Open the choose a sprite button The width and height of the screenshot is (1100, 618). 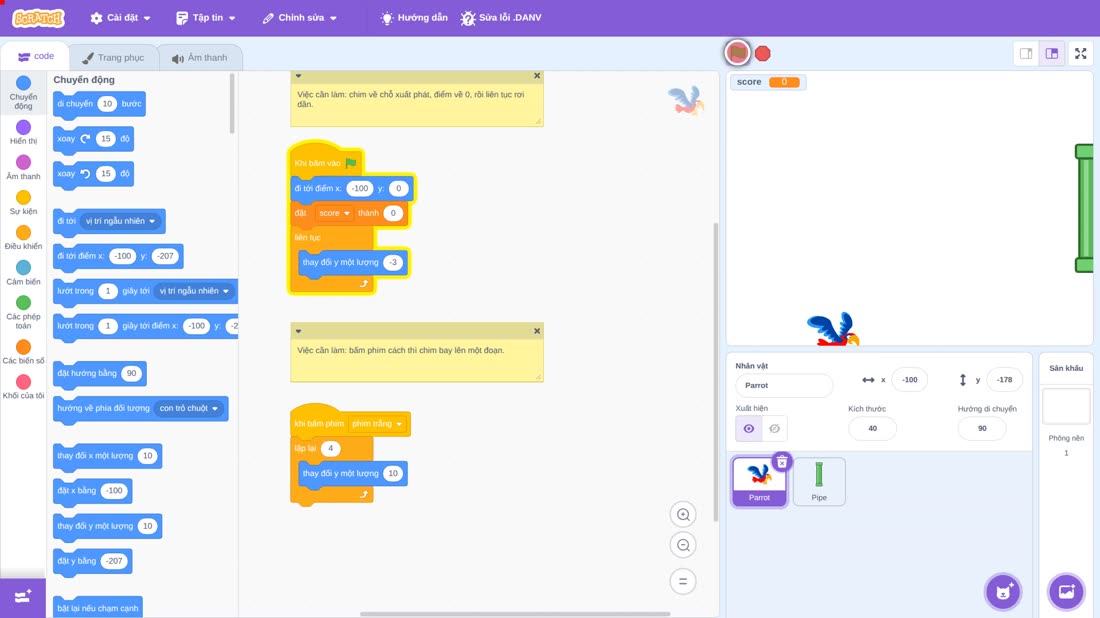click(x=1003, y=591)
